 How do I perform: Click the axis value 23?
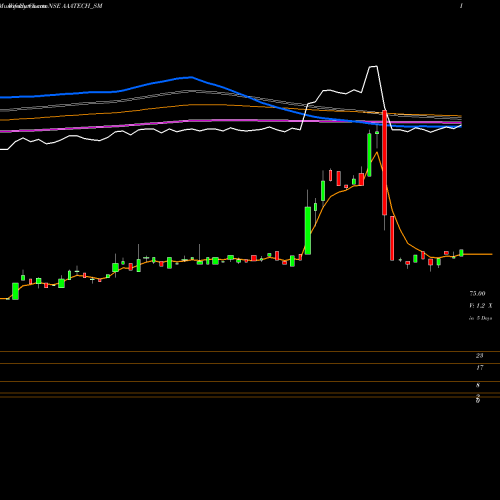tap(479, 356)
